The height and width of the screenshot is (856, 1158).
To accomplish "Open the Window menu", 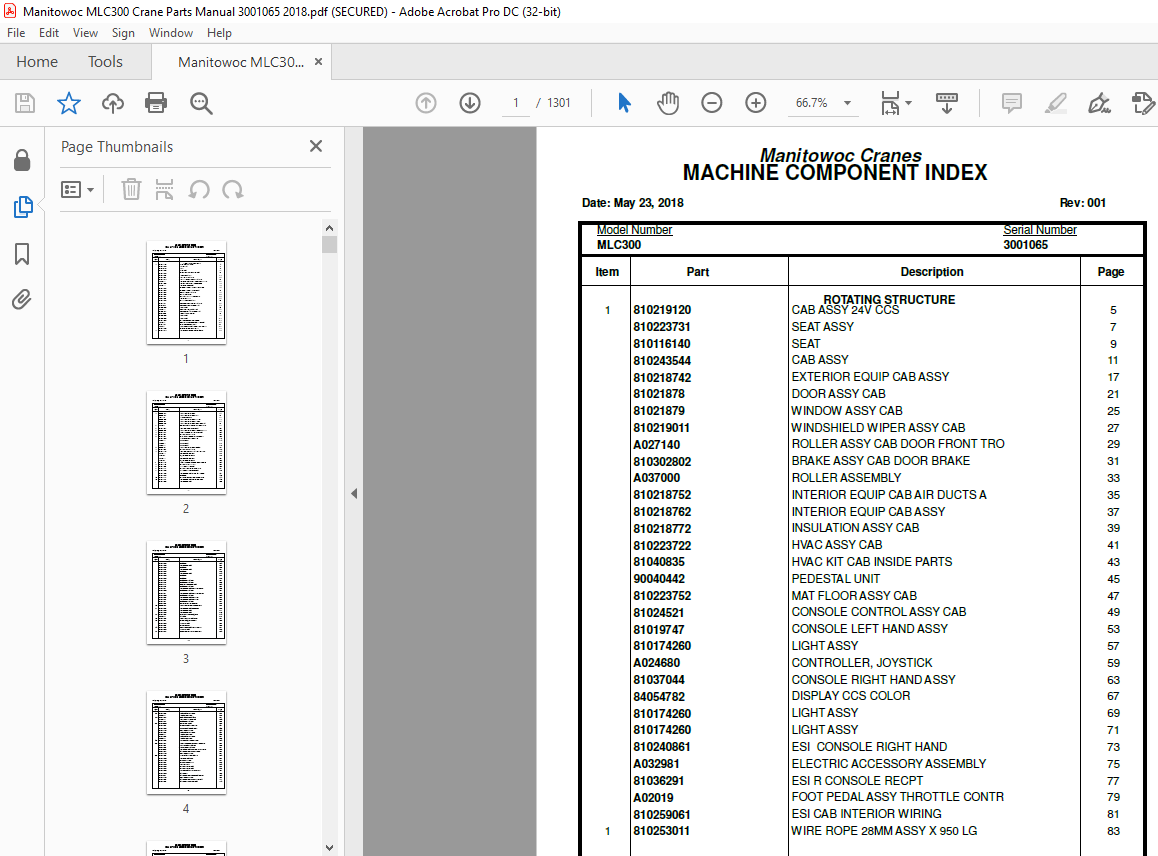I will pos(171,32).
